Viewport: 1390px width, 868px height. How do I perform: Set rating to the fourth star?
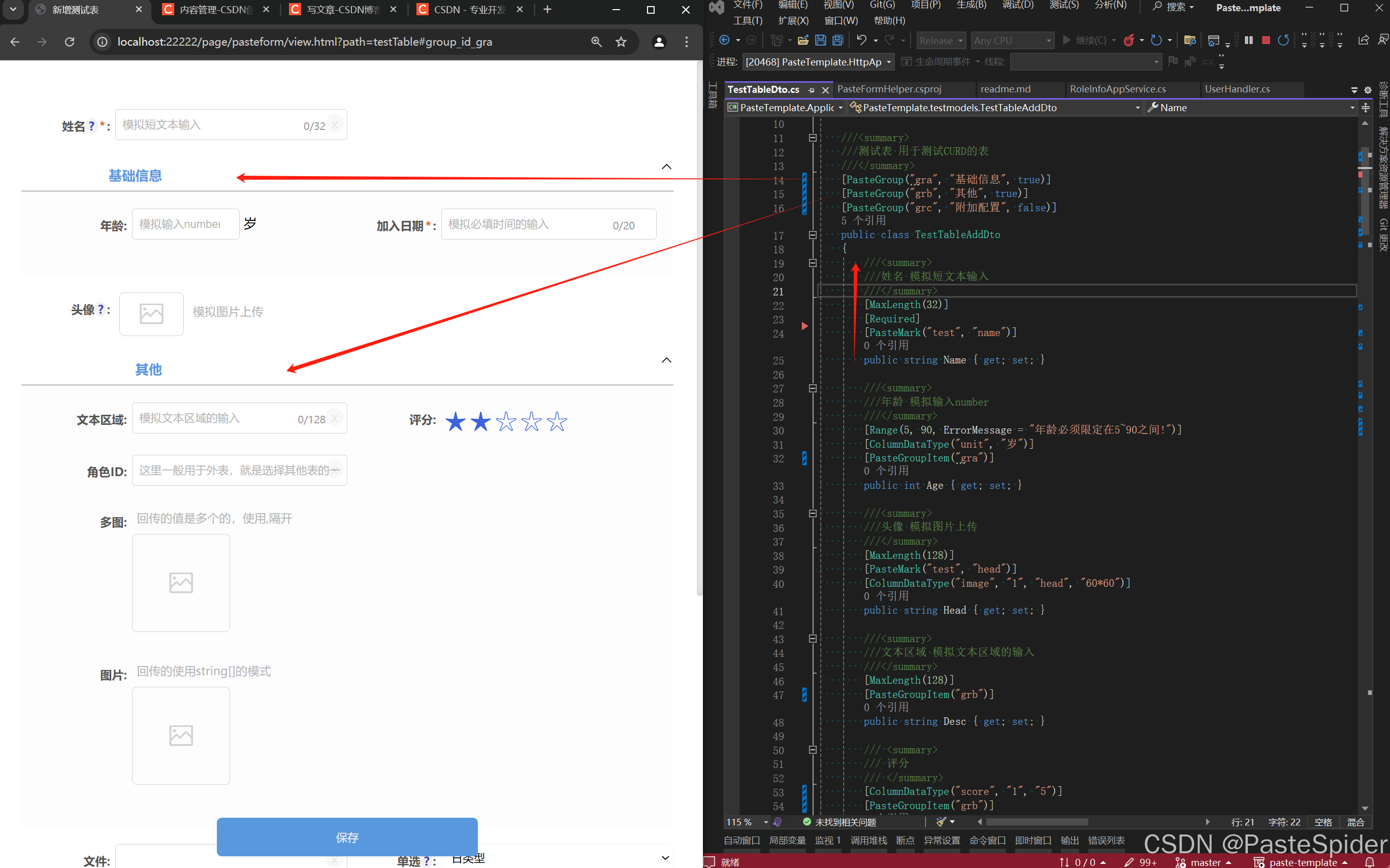click(531, 421)
